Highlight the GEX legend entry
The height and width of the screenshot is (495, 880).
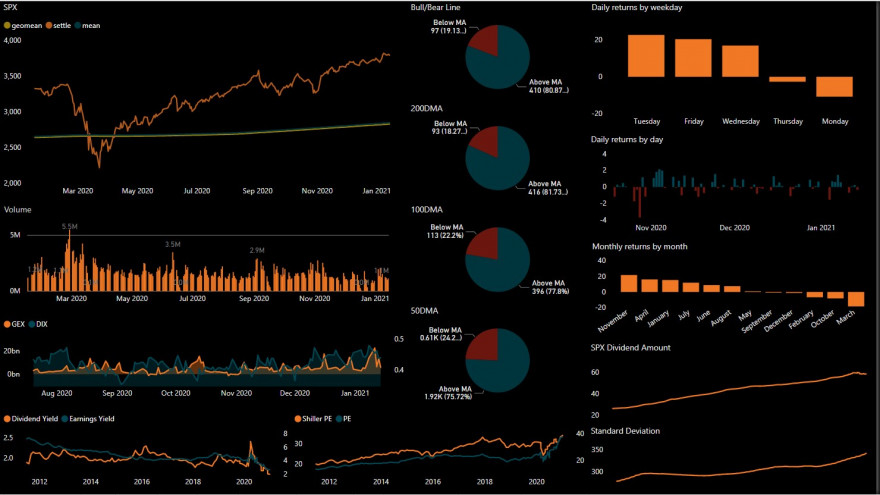[15, 324]
